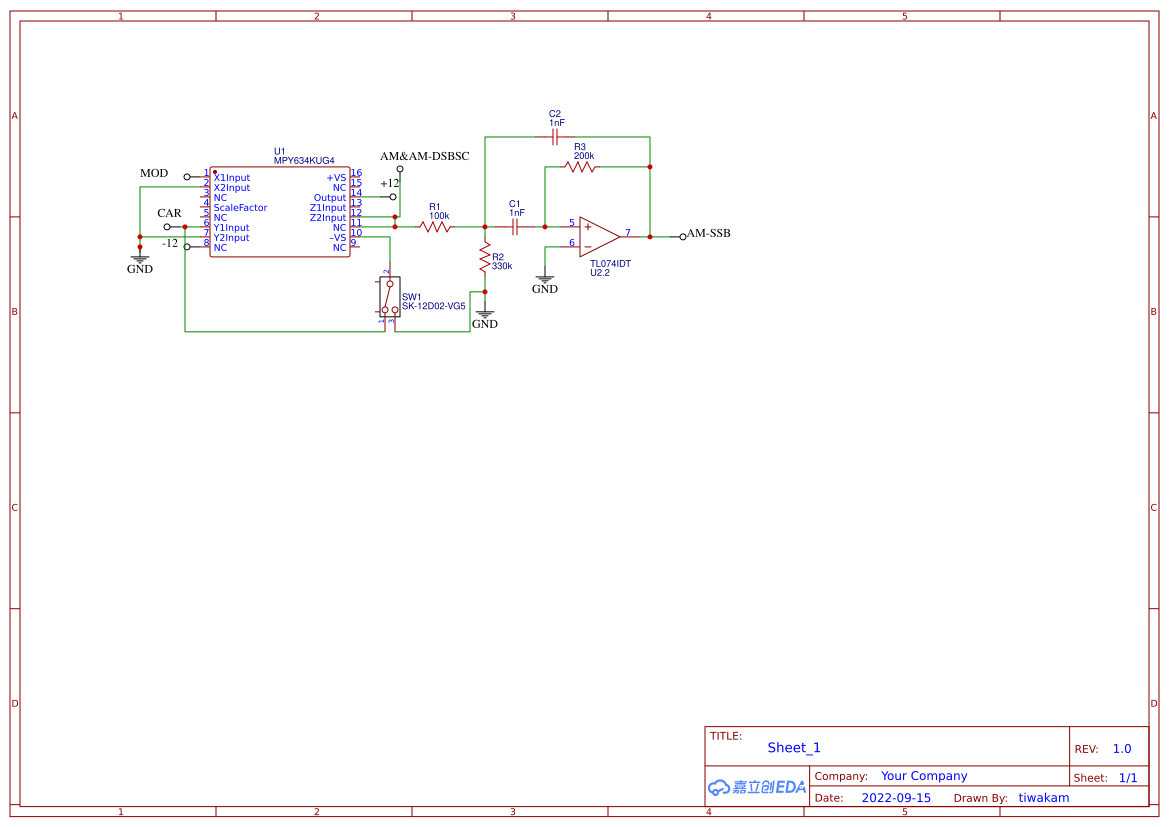1169x827 pixels.
Task: Select the GND symbol under resistor R2
Action: (485, 316)
